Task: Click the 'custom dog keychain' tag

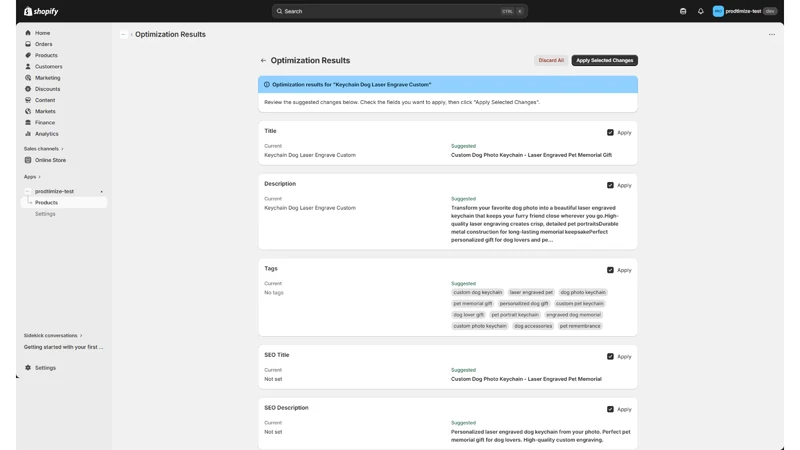Action: [x=478, y=292]
